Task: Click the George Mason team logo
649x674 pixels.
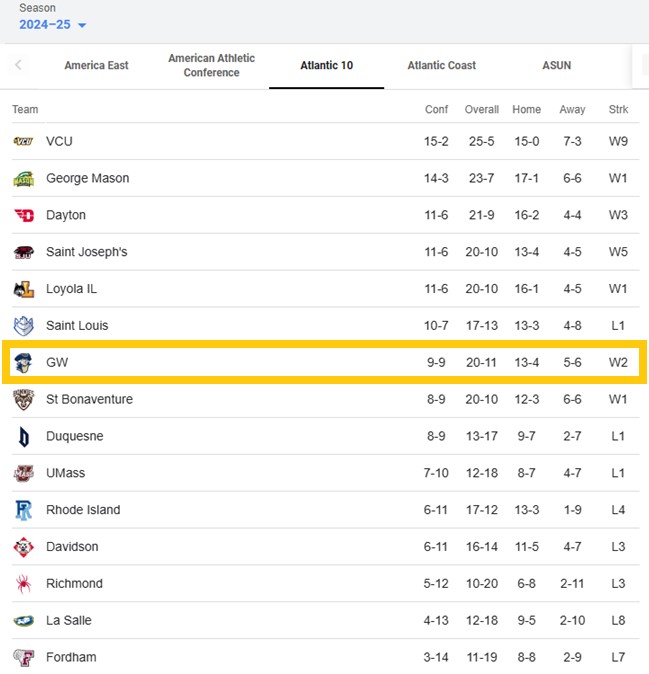Action: point(24,179)
